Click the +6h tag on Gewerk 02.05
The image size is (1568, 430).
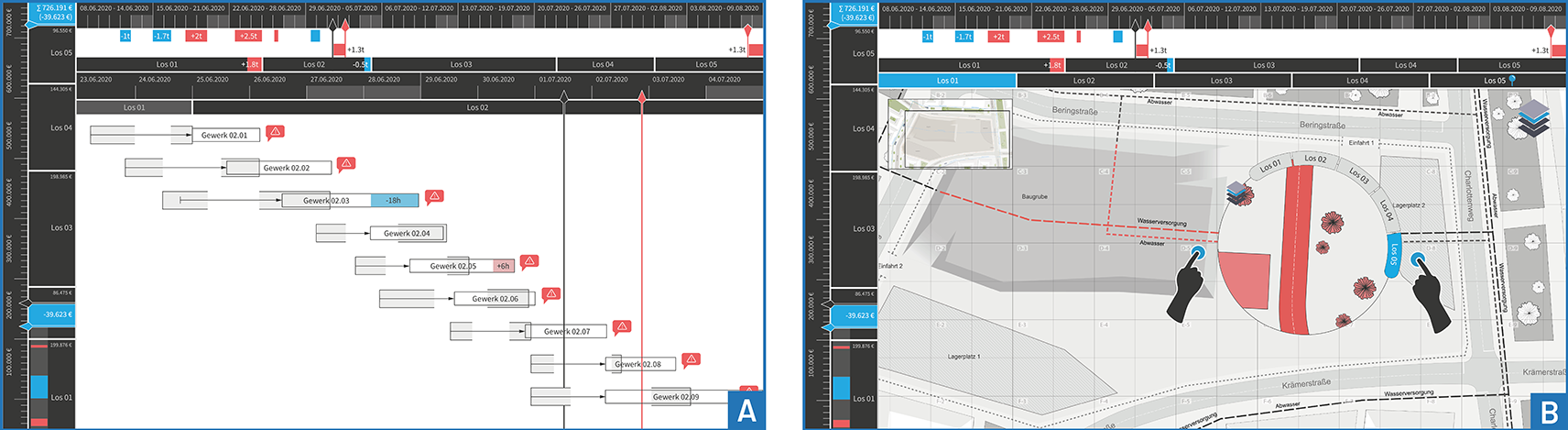[503, 266]
